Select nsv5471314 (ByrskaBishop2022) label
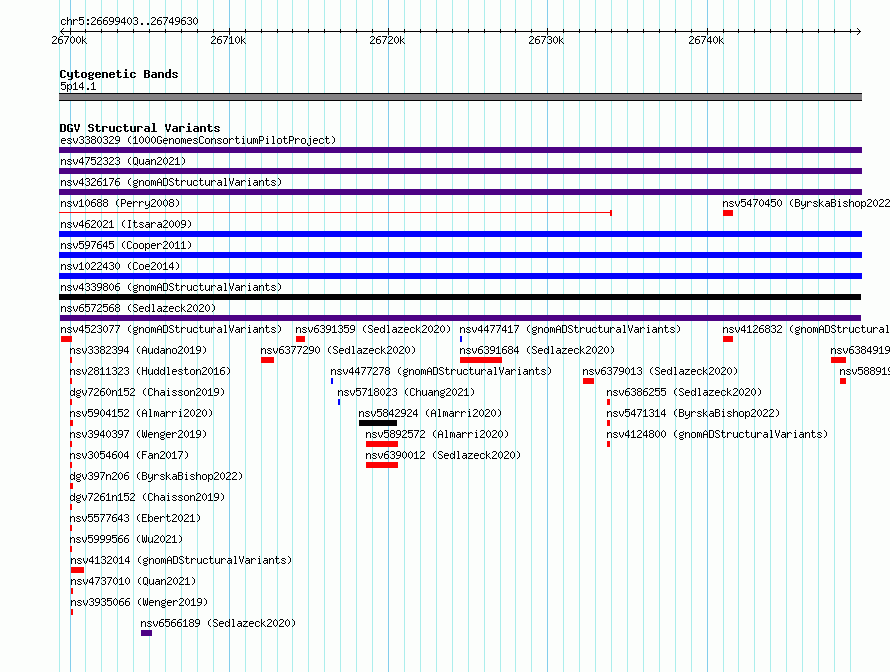Image resolution: width=890 pixels, height=672 pixels. [x=693, y=413]
